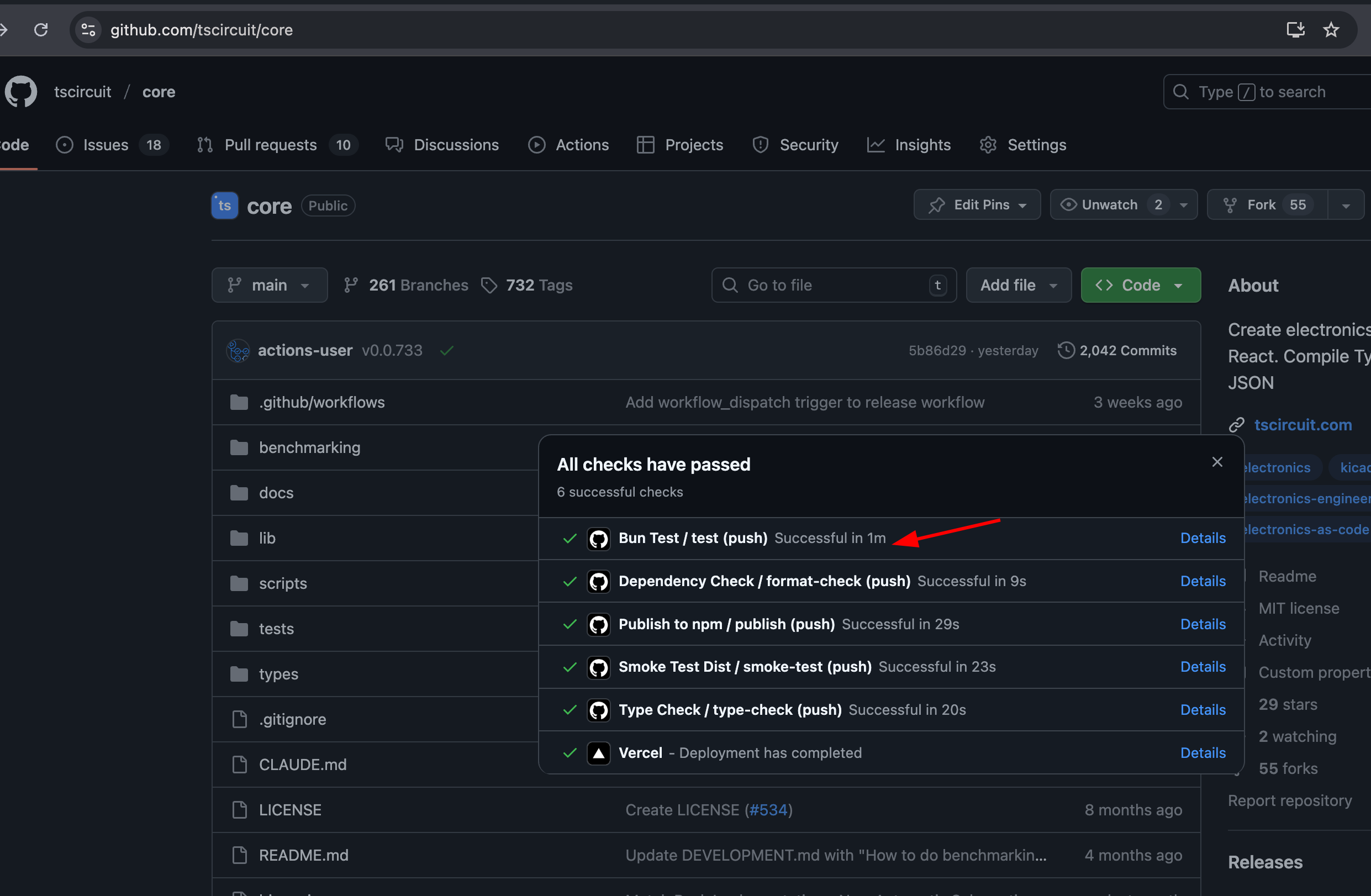Click the Vercel triangle logo
The height and width of the screenshot is (896, 1371).
[599, 753]
